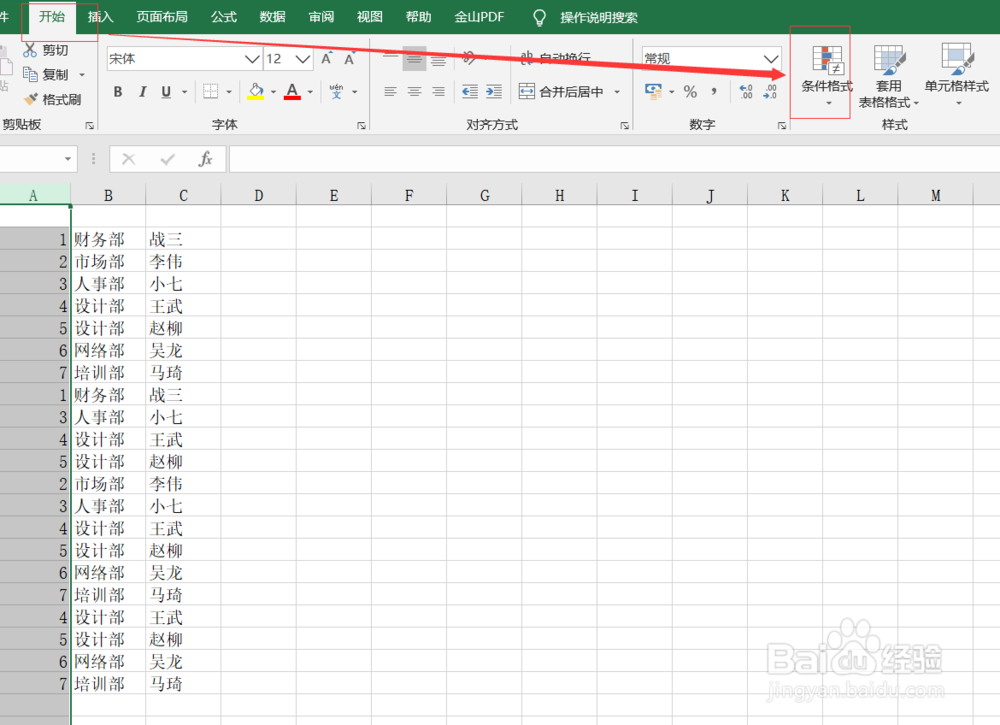The image size is (1000, 725).
Task: Open the Page Layout (页面布局) tab
Action: click(x=162, y=17)
